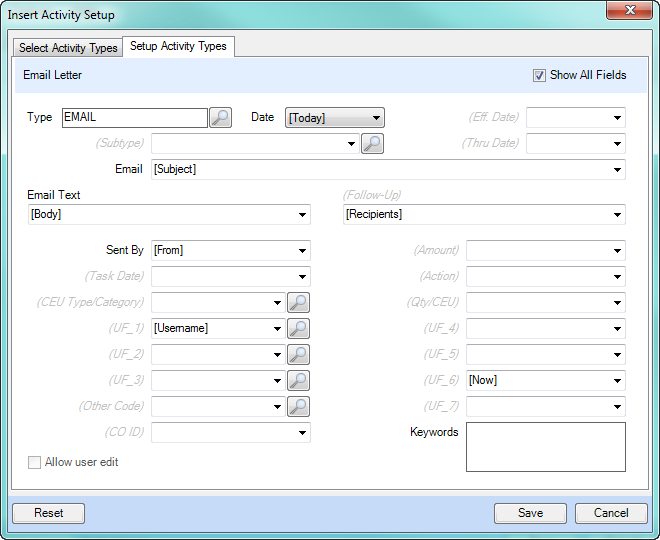Switch to the Select Activity Types tab
660x540 pixels.
pyautogui.click(x=68, y=48)
